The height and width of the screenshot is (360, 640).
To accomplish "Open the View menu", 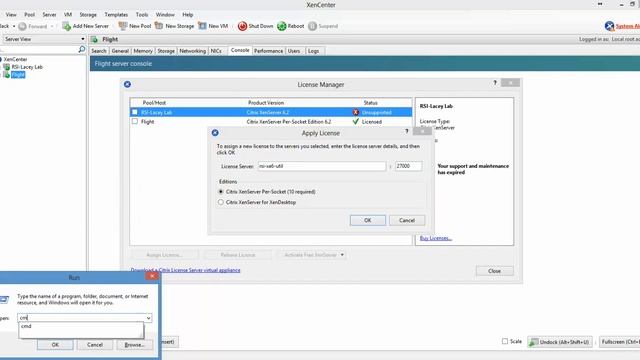I will click(x=11, y=15).
